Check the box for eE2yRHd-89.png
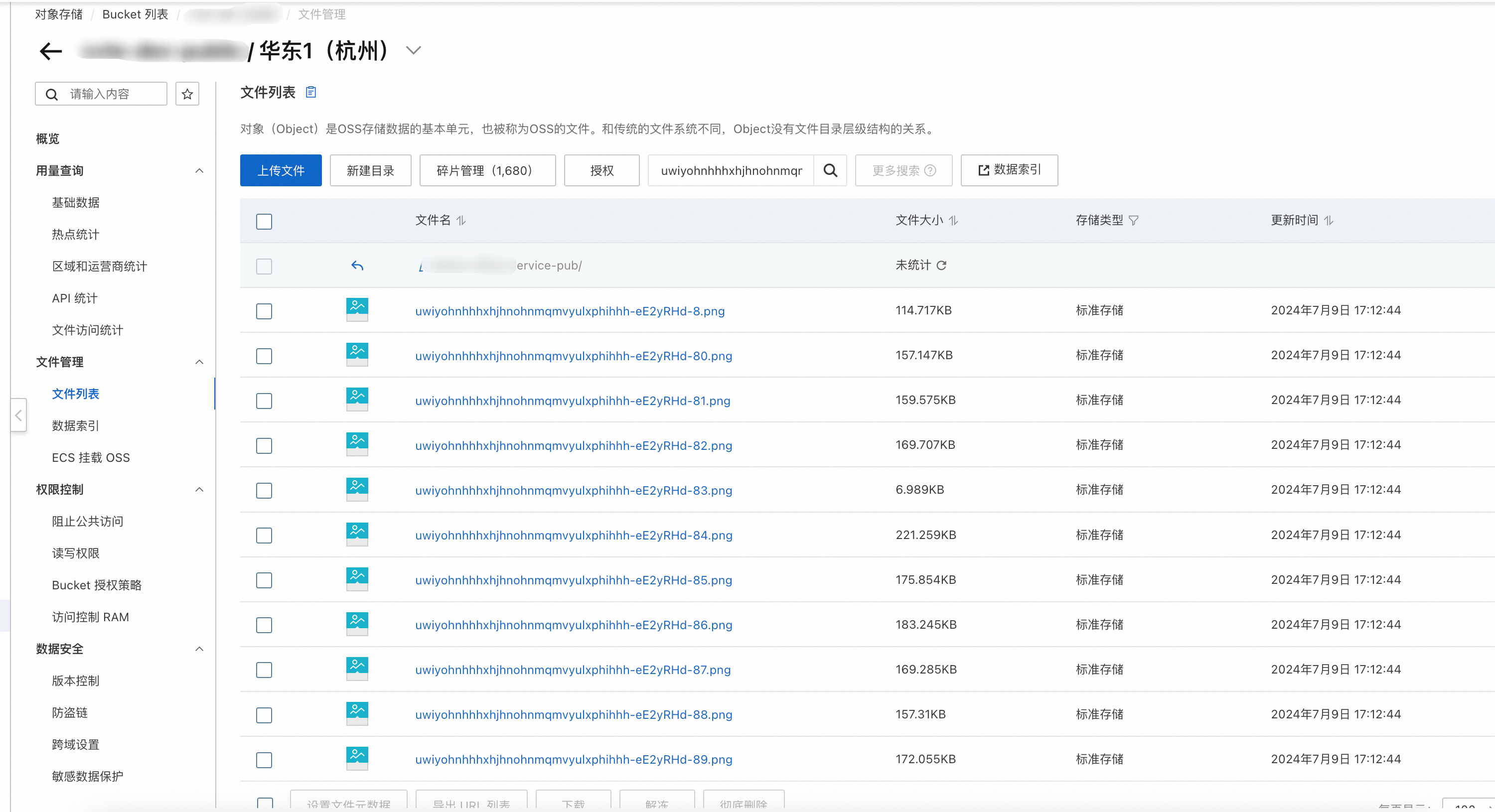 (x=264, y=760)
